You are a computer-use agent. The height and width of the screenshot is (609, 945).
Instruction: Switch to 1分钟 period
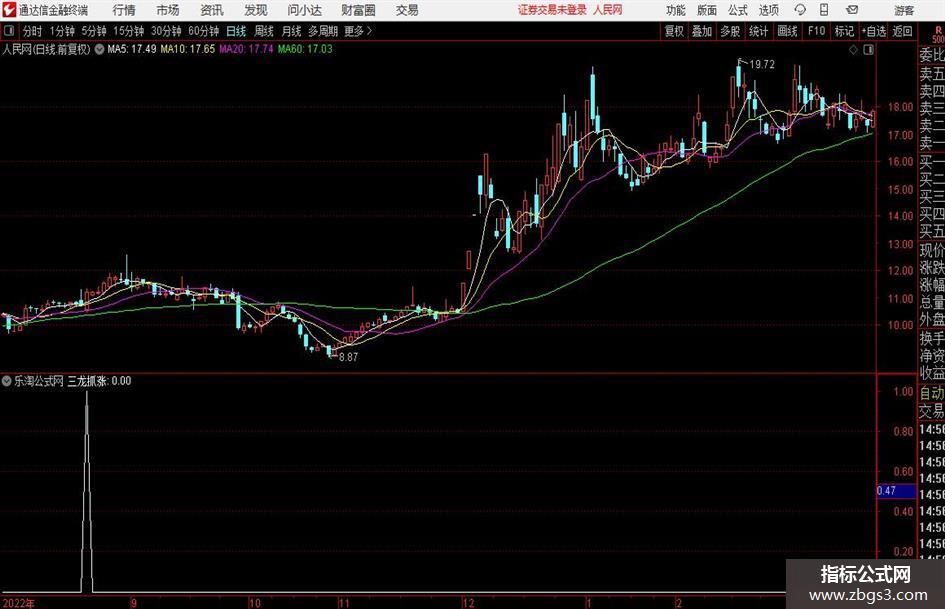[62, 31]
